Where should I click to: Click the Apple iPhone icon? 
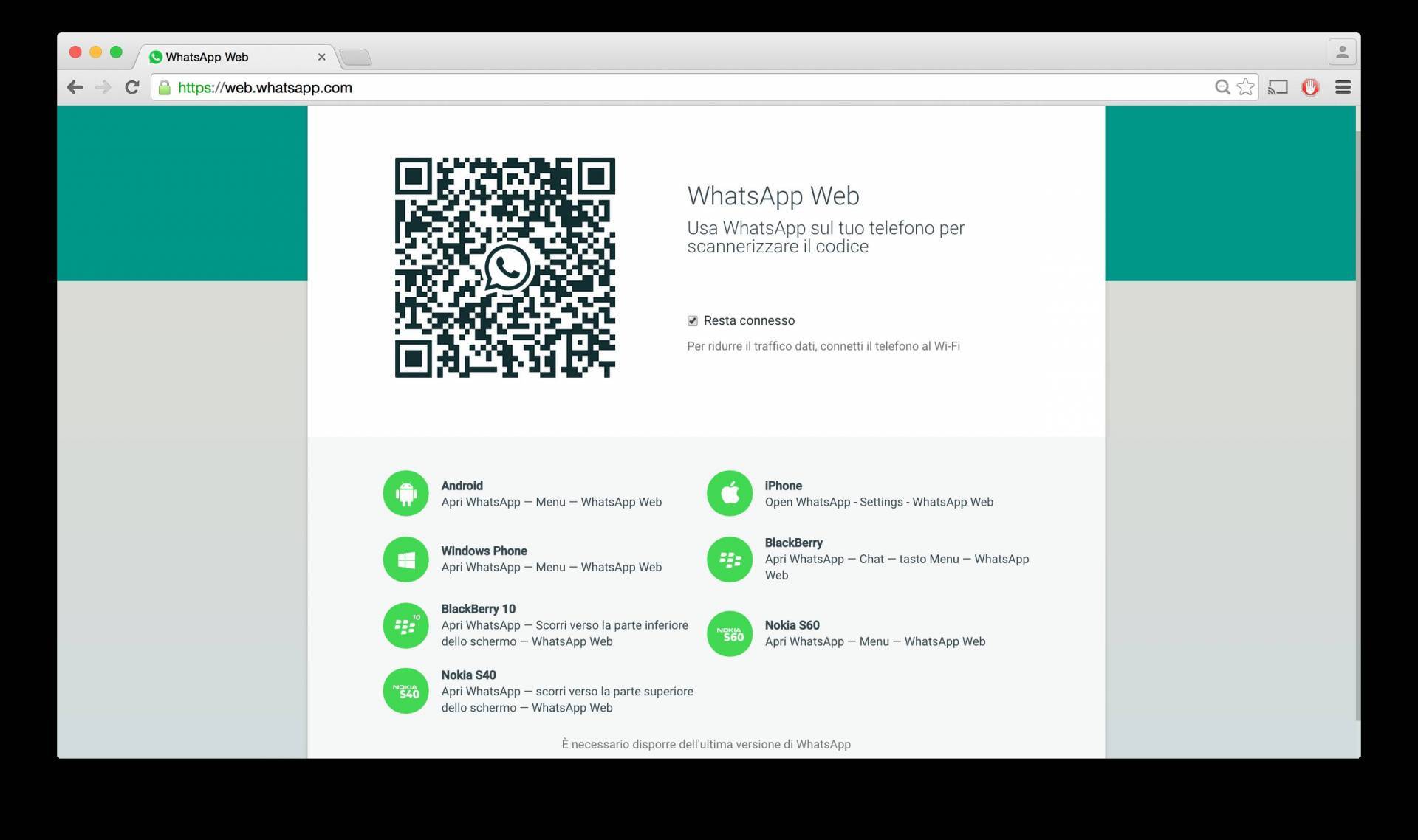[730, 493]
